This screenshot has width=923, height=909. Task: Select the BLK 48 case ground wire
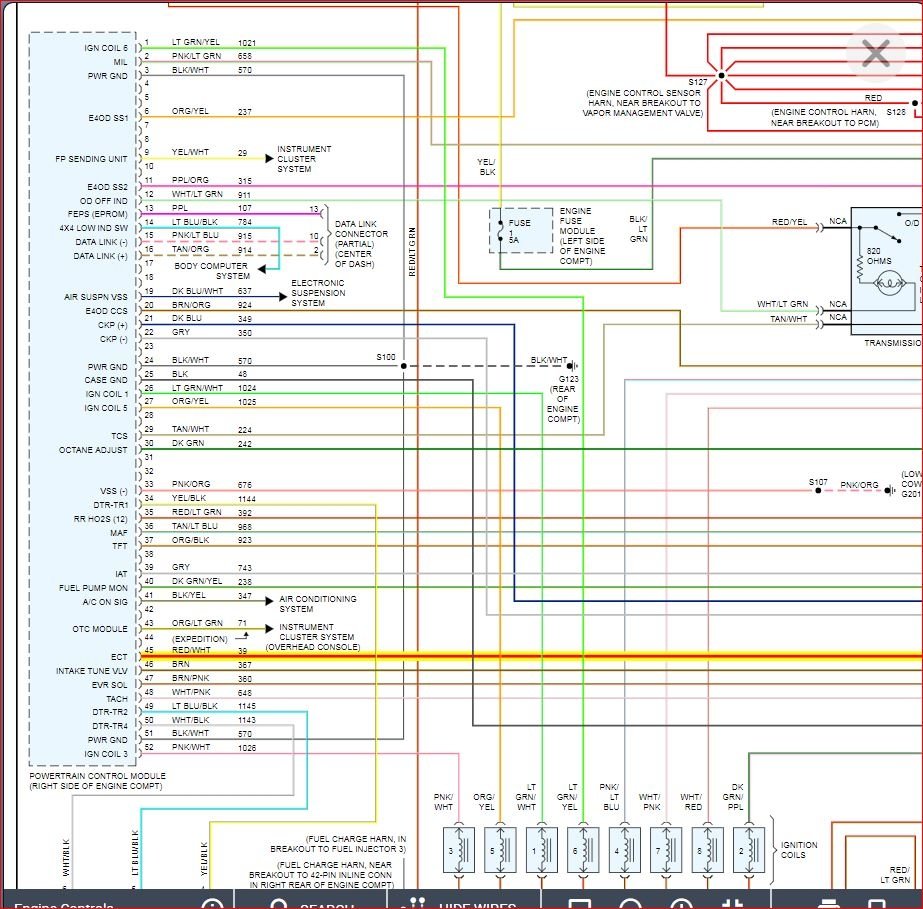click(209, 374)
